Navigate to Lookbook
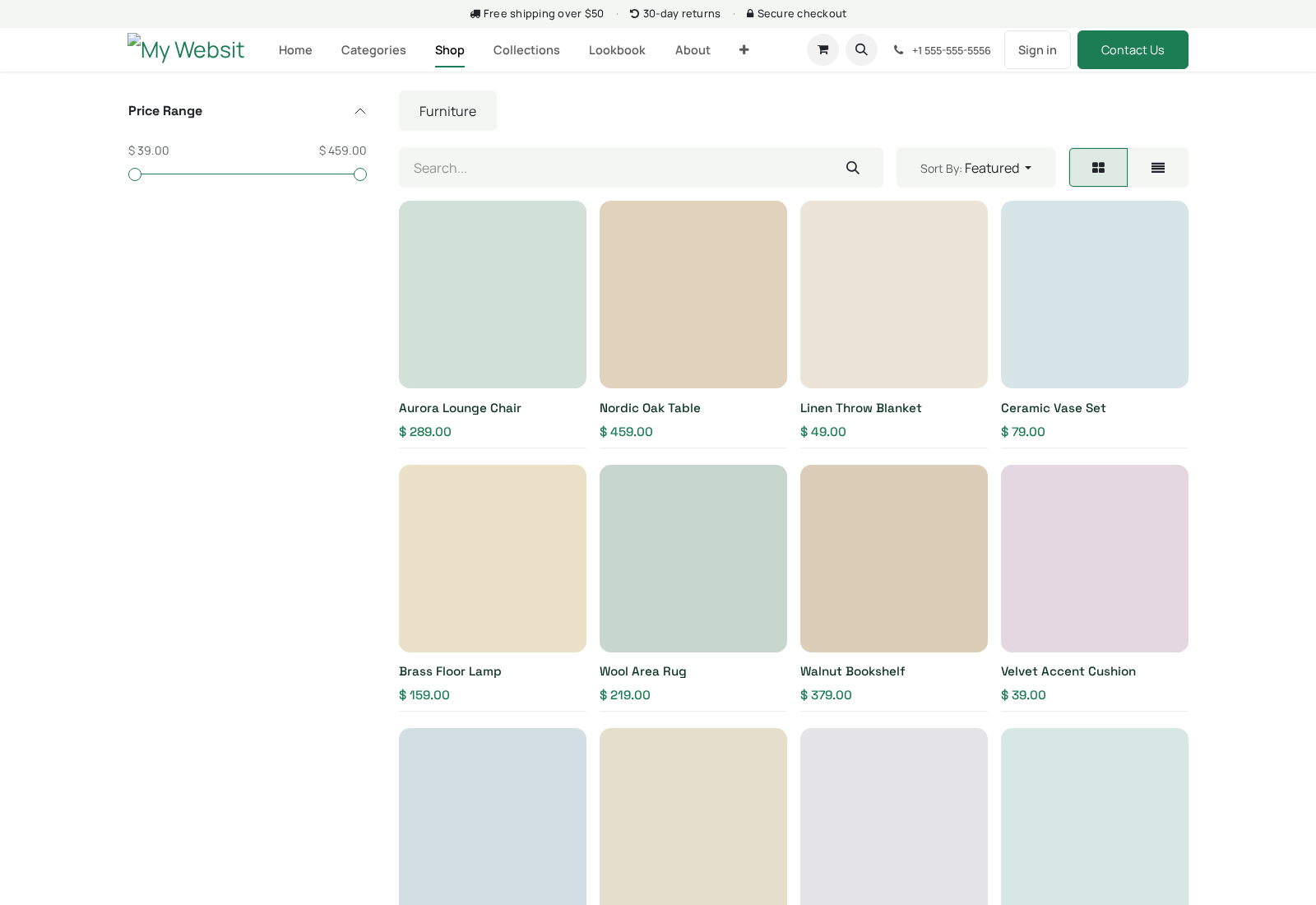The height and width of the screenshot is (905, 1316). (x=617, y=50)
